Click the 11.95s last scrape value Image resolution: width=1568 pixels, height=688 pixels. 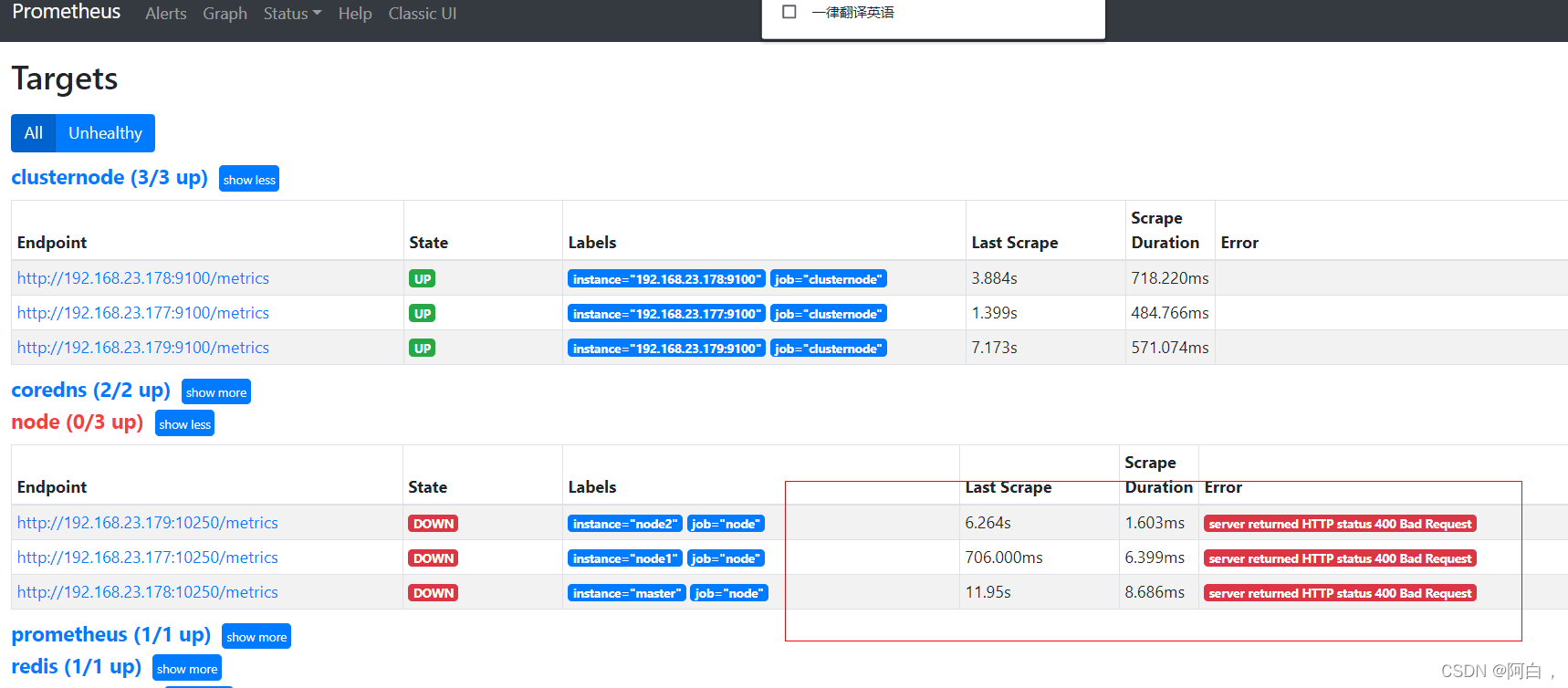pyautogui.click(x=988, y=592)
